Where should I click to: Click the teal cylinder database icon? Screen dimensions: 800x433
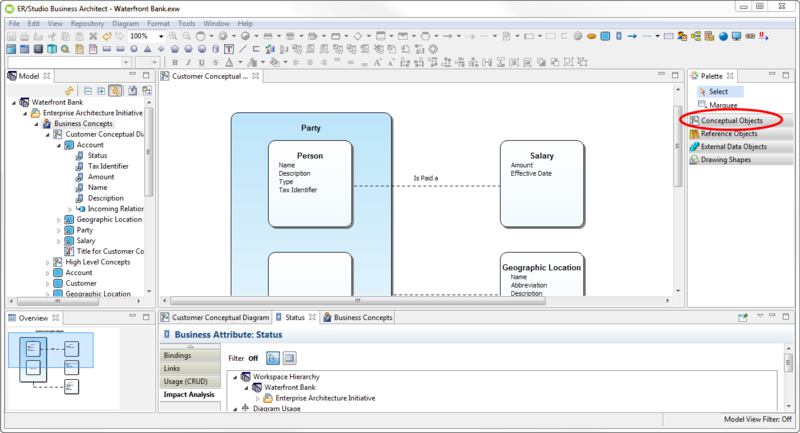52,49
